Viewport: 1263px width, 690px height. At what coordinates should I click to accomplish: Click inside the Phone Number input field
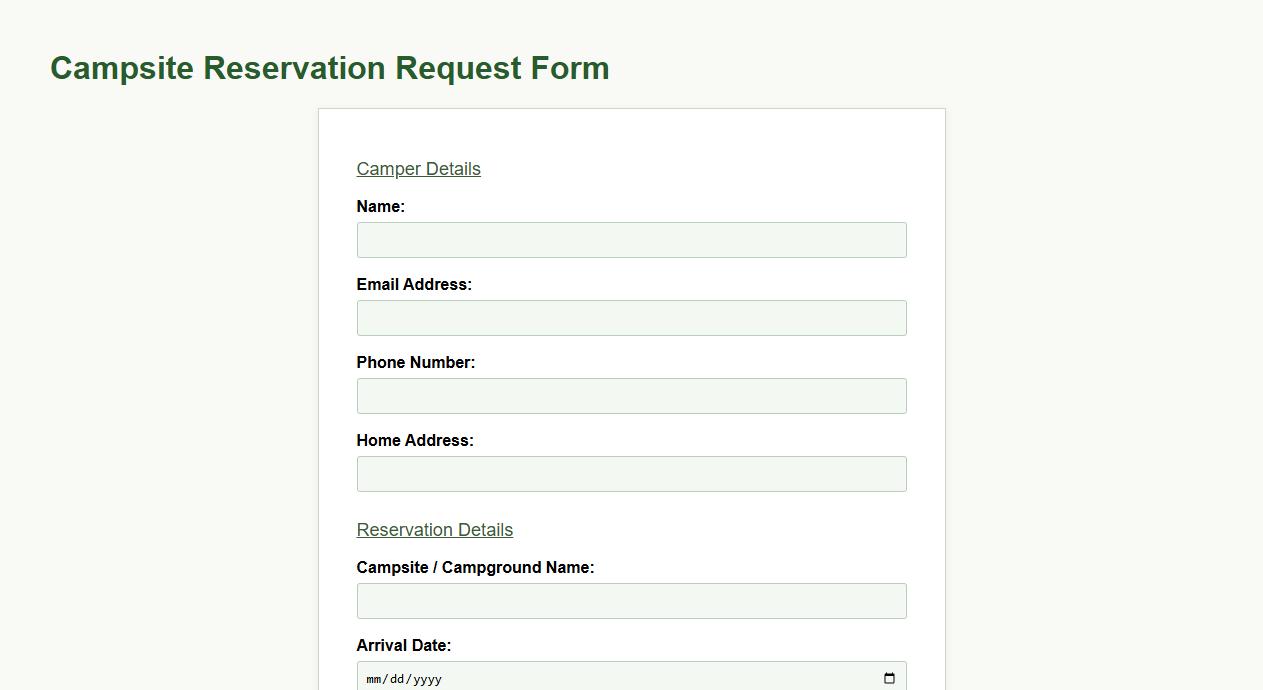pyautogui.click(x=631, y=395)
